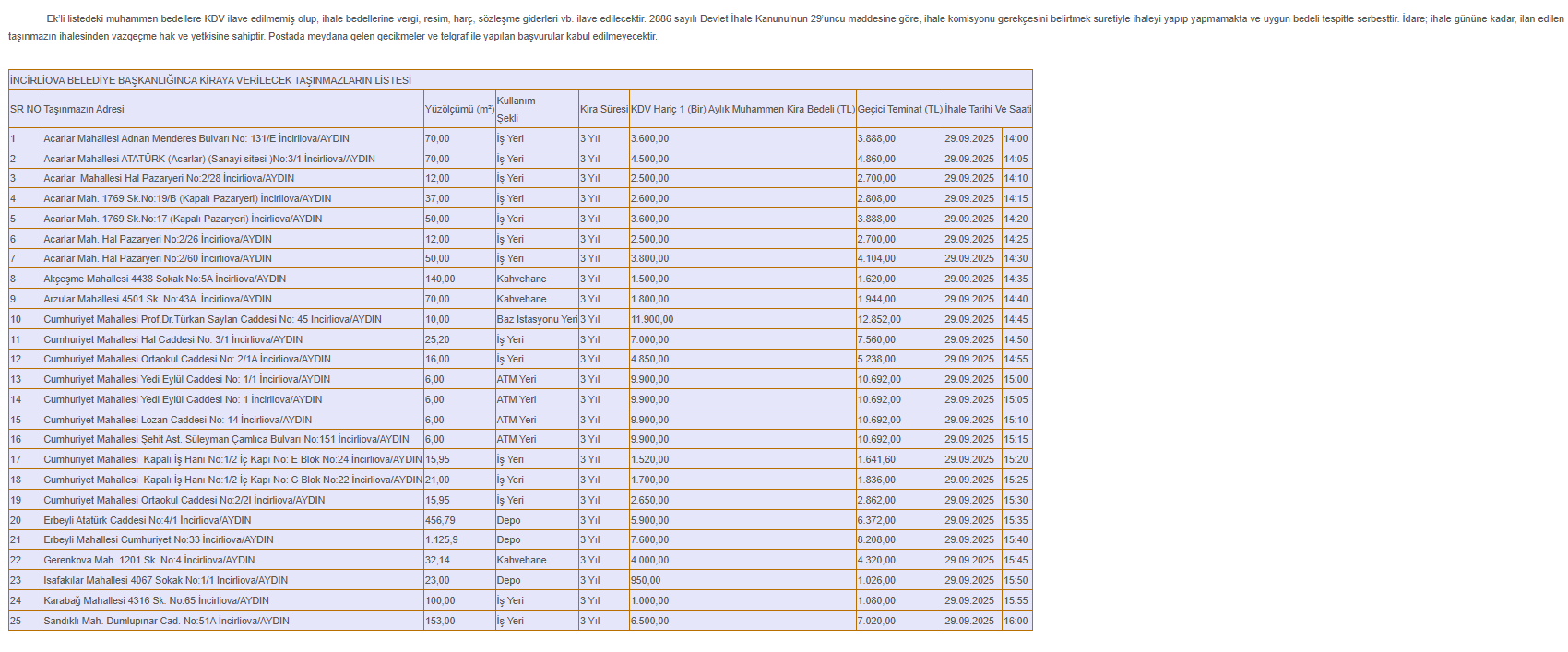The width and height of the screenshot is (1568, 652).
Task: Click the Akçeşme Mahallesi 4438 Sokak address cell
Action: coord(165,279)
